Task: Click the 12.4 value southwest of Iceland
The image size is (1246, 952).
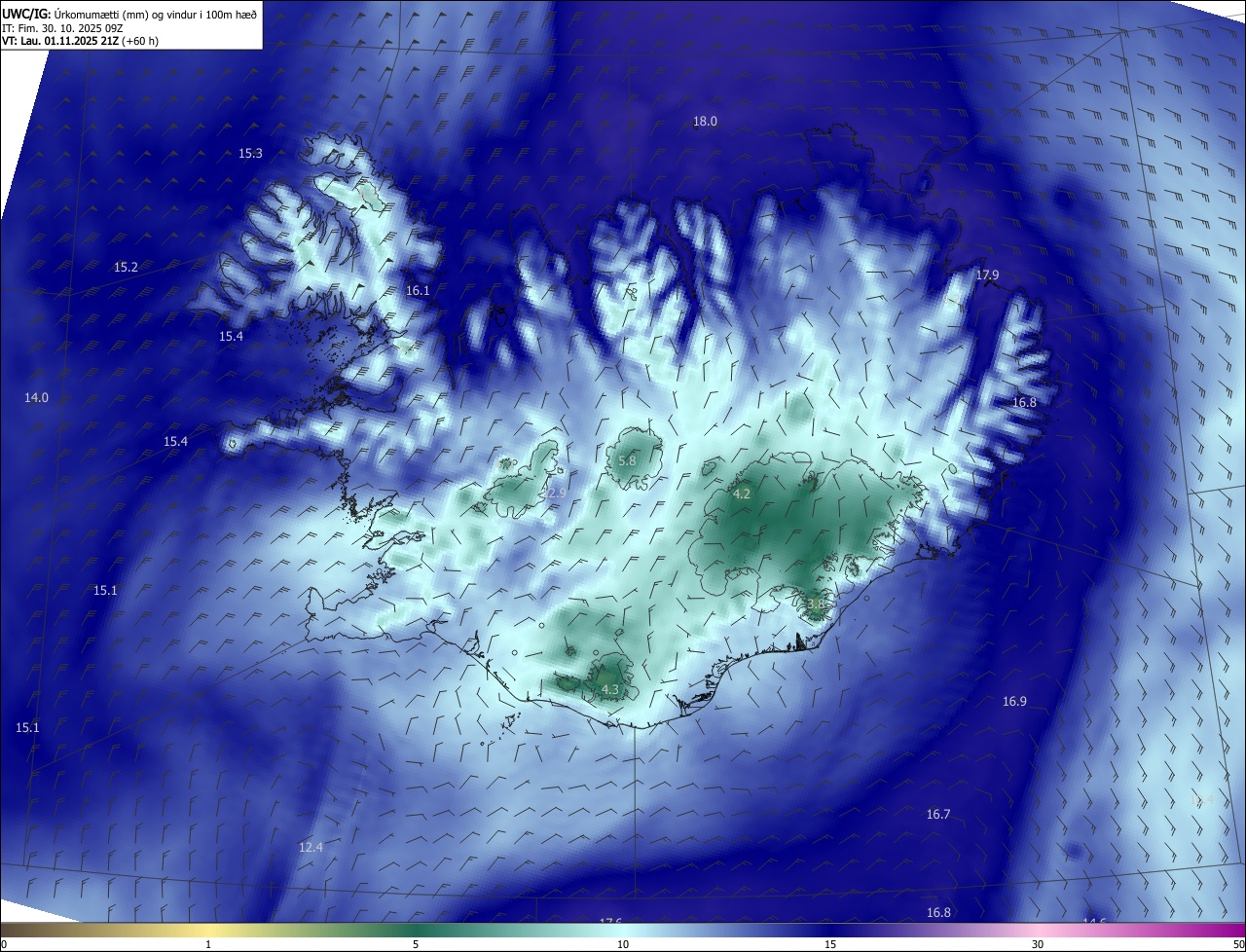Action: click(311, 848)
